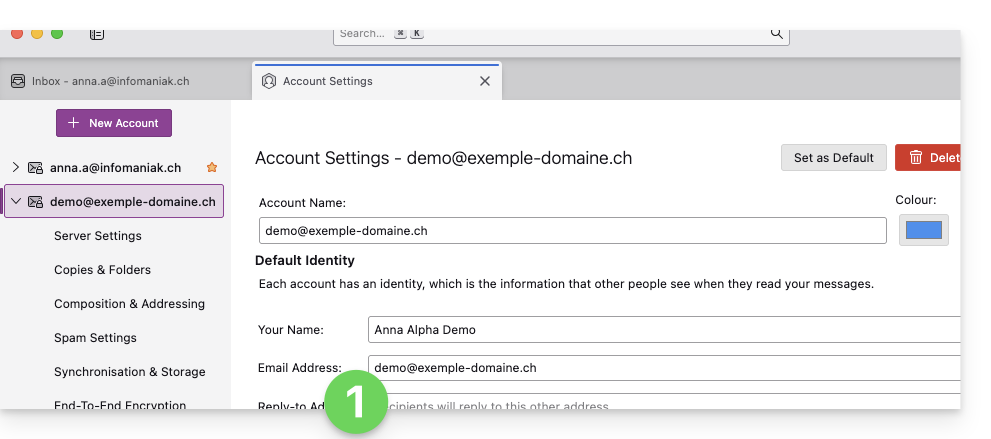991x439 pixels.
Task: Click the orange default-account star icon
Action: [211, 168]
